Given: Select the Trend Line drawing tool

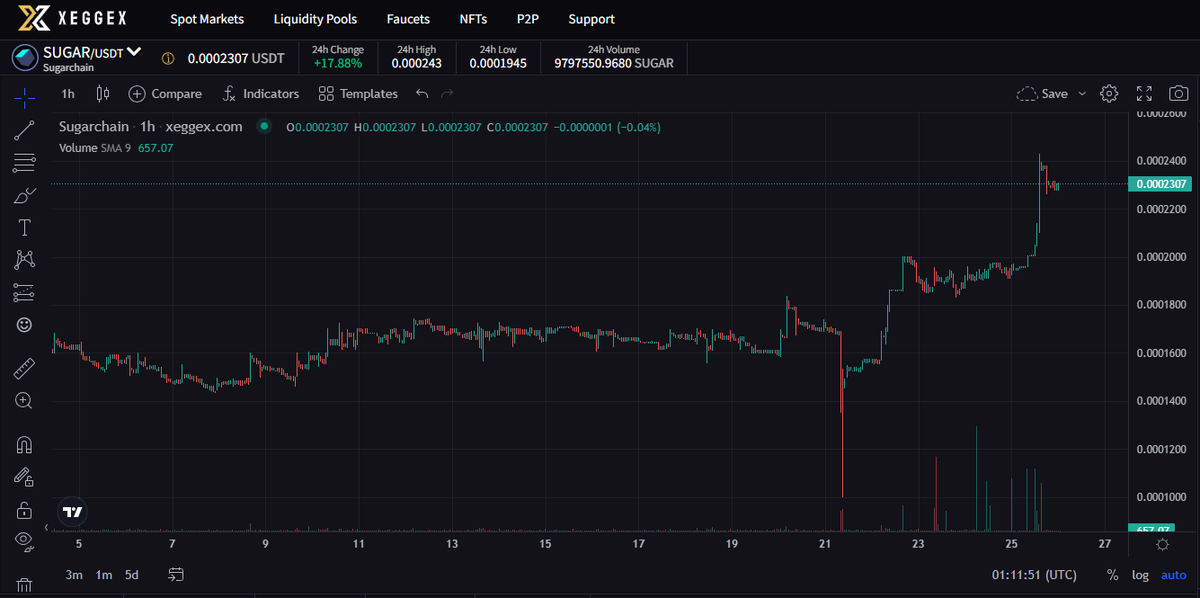Looking at the screenshot, I should coord(24,130).
